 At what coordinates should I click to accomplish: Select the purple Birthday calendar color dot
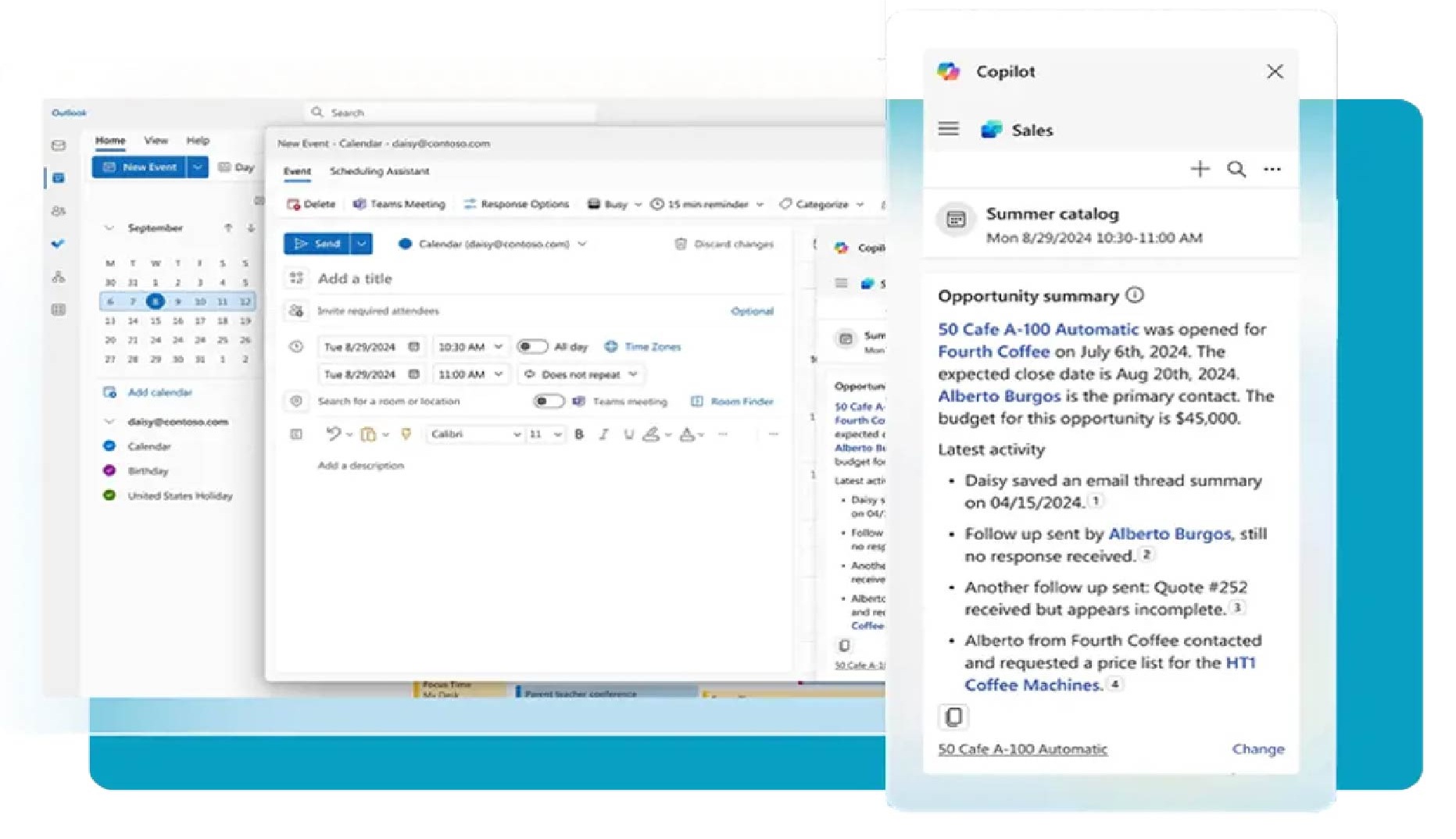click(109, 470)
